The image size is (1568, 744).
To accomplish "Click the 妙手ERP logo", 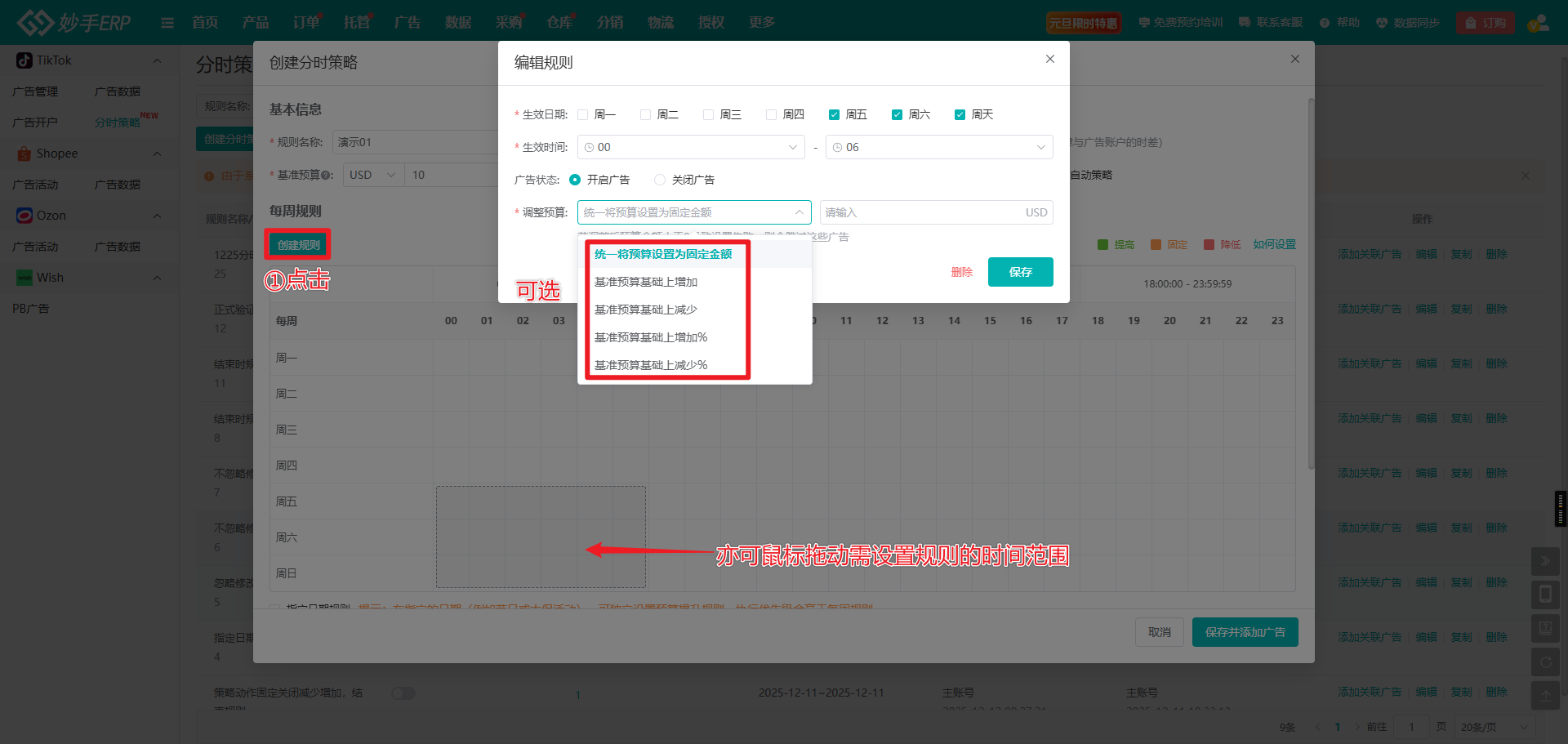I will (74, 22).
